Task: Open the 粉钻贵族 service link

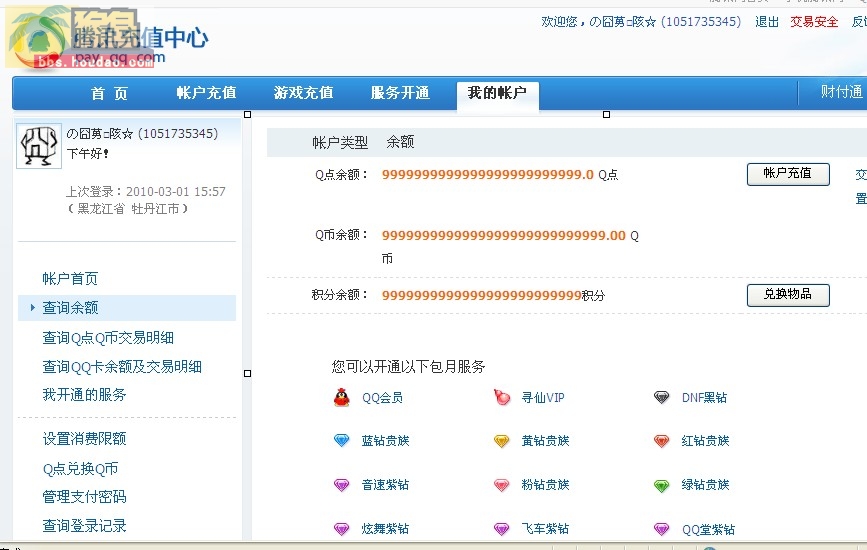Action: pos(545,485)
